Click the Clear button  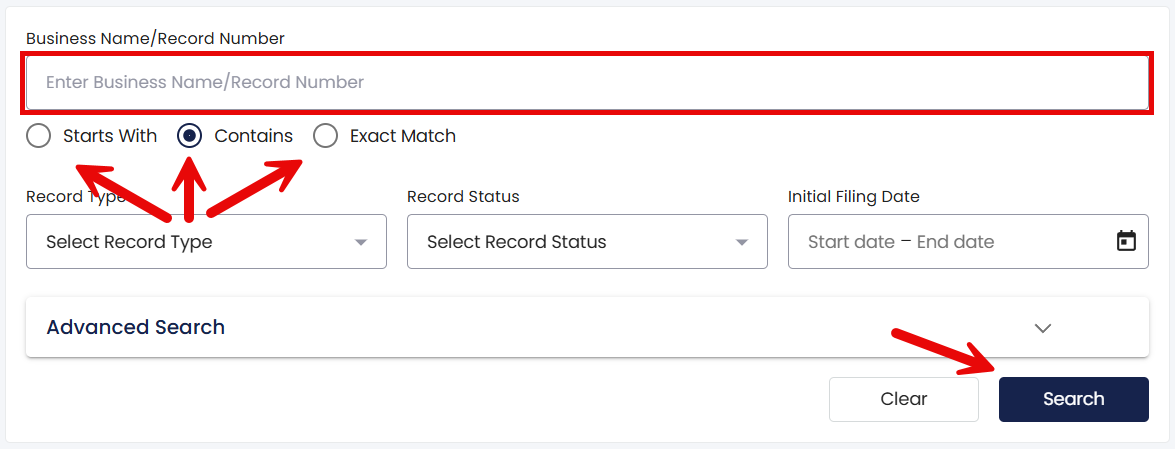(x=904, y=399)
